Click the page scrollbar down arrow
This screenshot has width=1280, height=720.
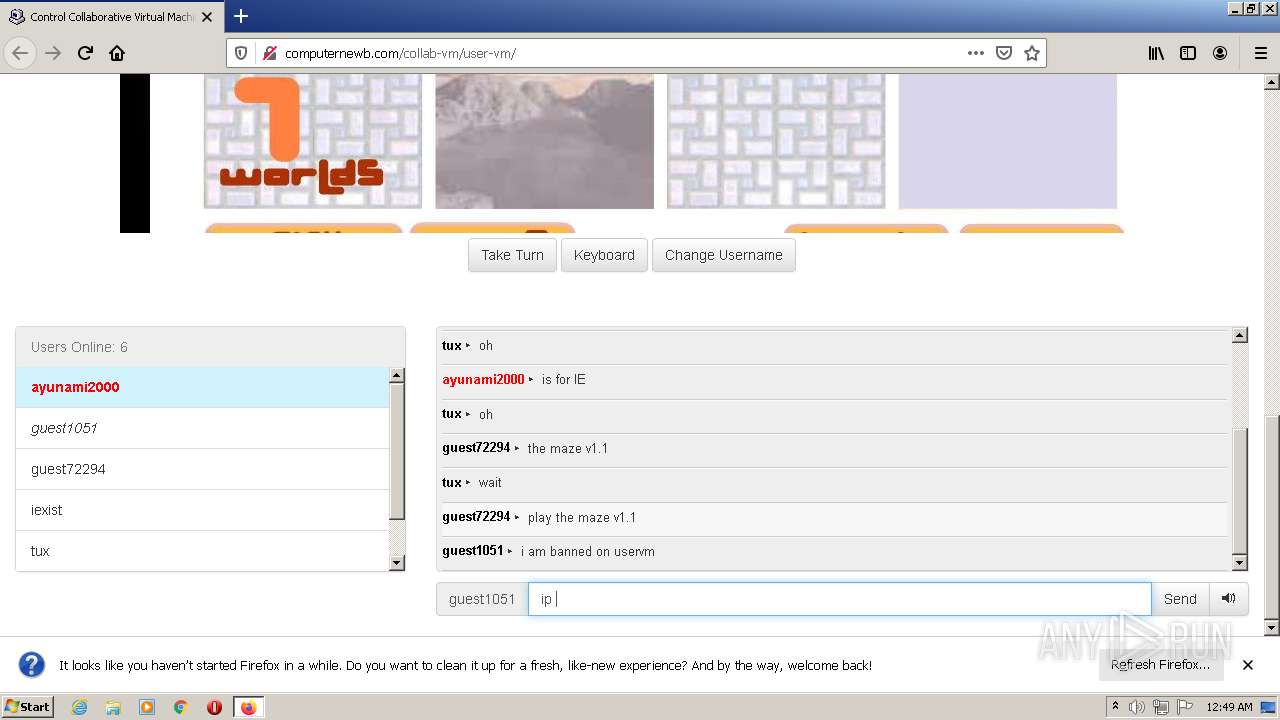coord(1272,628)
